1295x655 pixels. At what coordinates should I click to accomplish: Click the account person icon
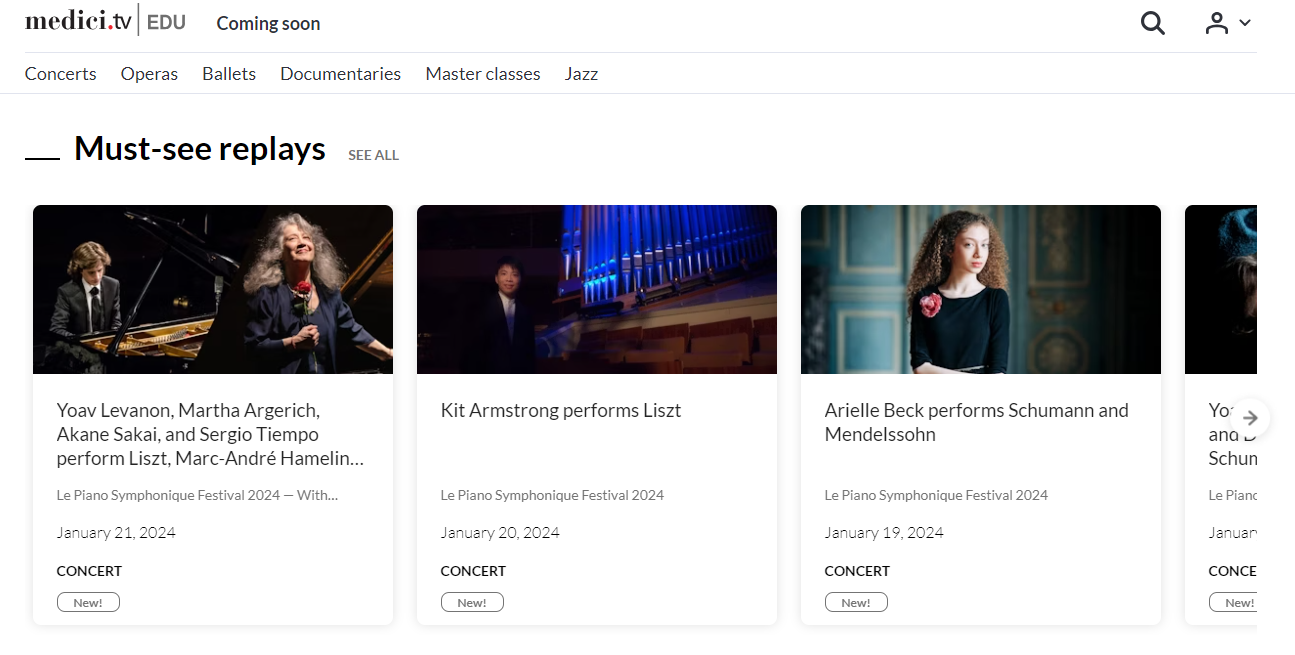point(1218,22)
